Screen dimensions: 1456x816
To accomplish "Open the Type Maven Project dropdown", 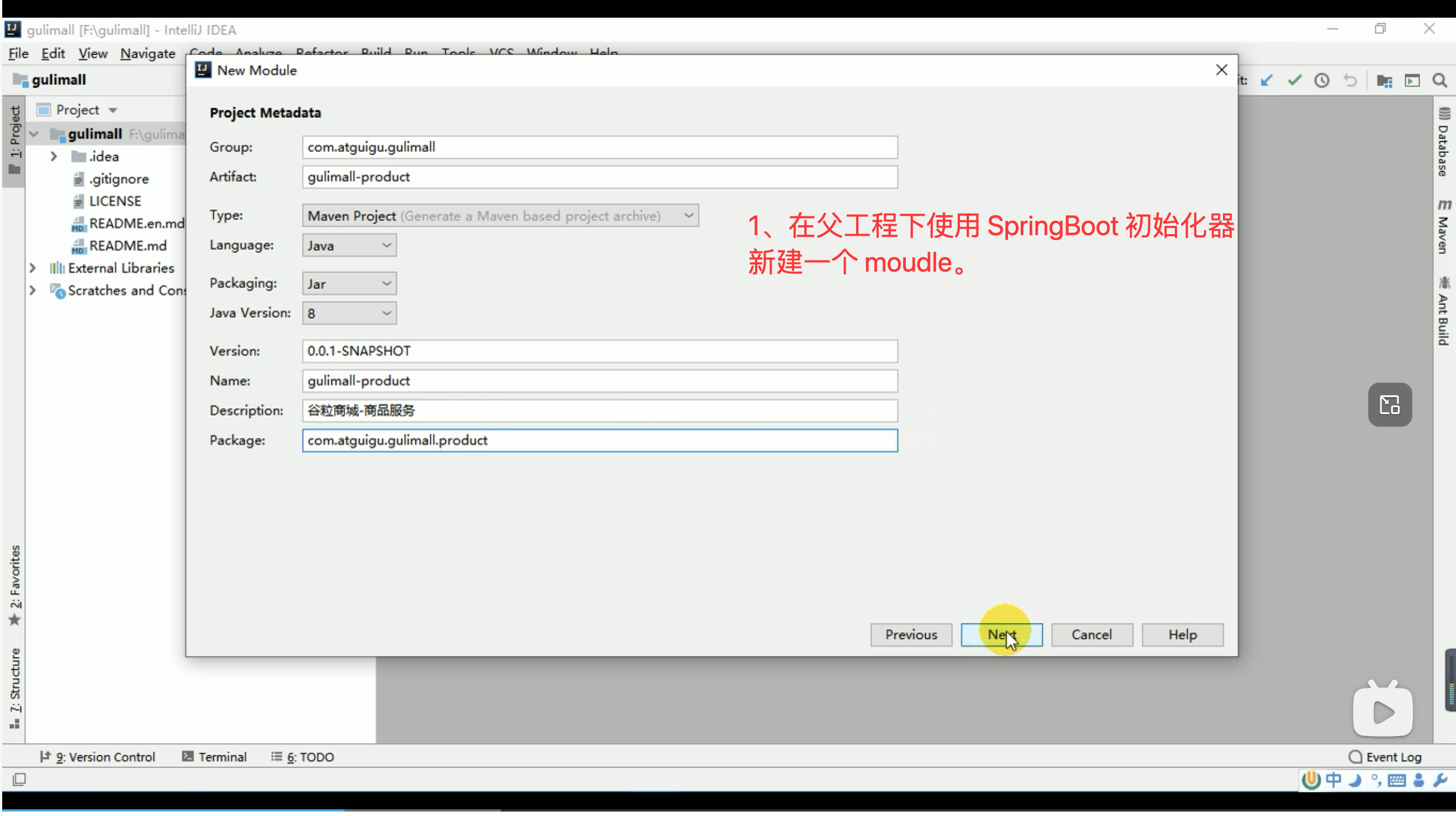I will click(500, 216).
